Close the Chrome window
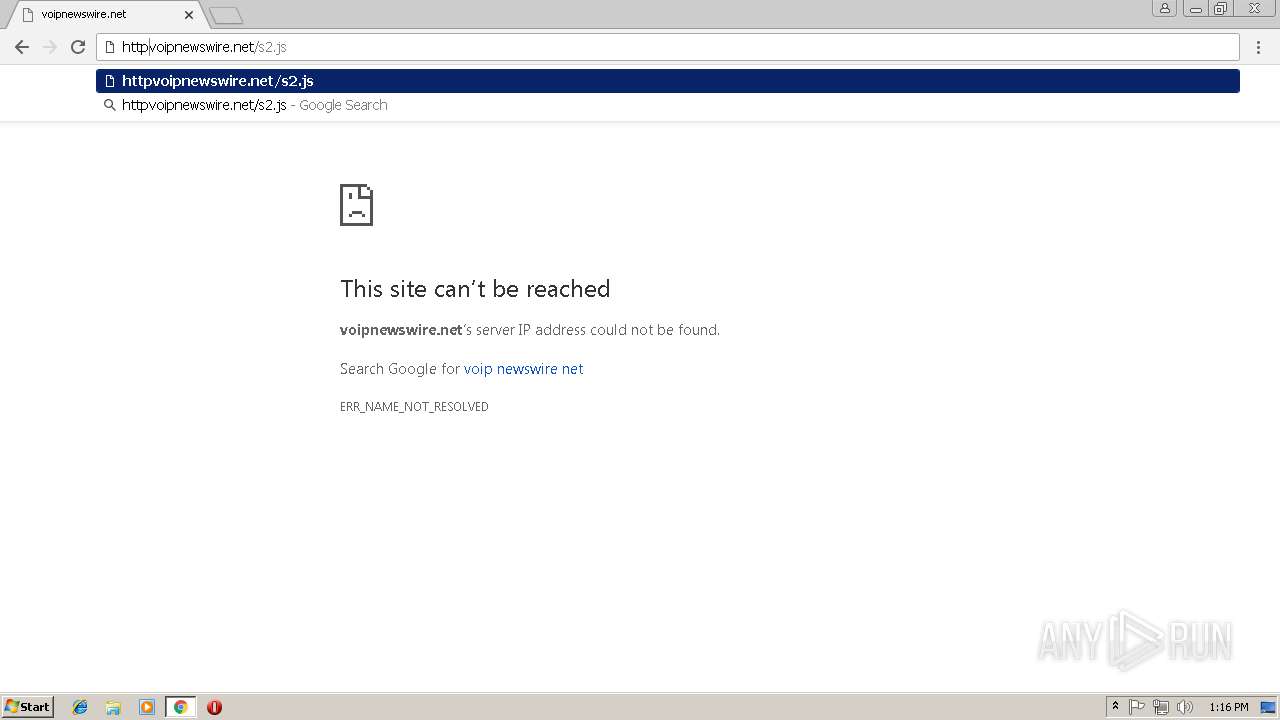This screenshot has width=1280, height=720. 1254,8
